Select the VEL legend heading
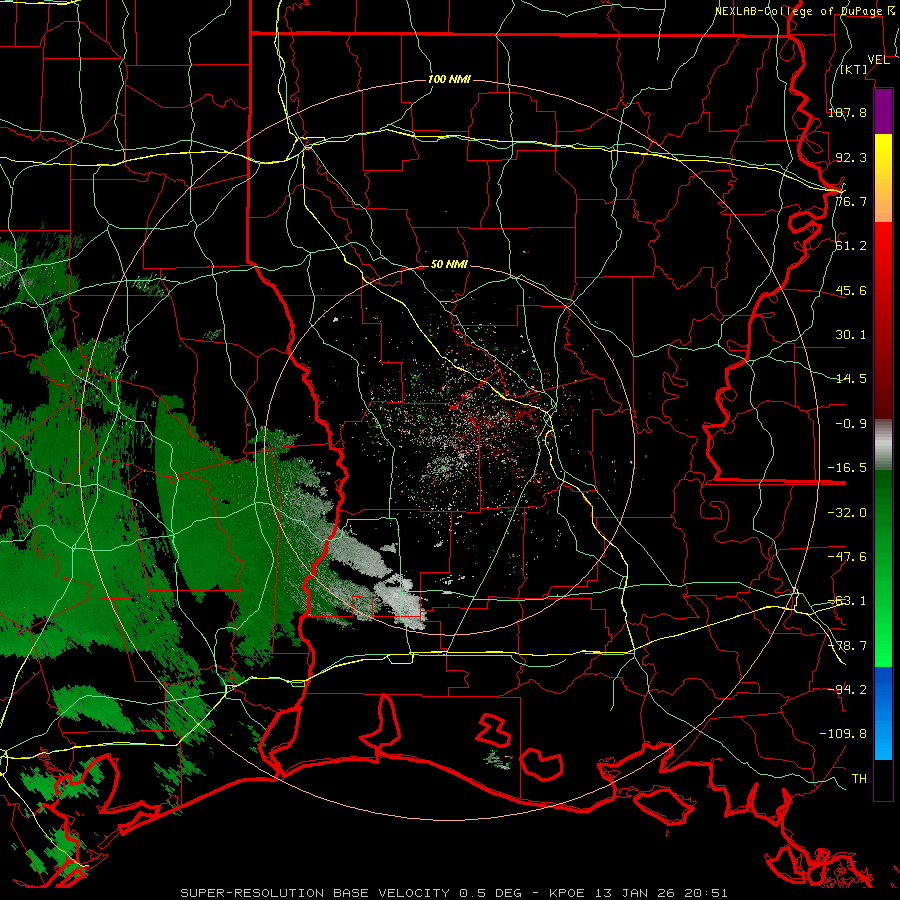 pos(878,60)
